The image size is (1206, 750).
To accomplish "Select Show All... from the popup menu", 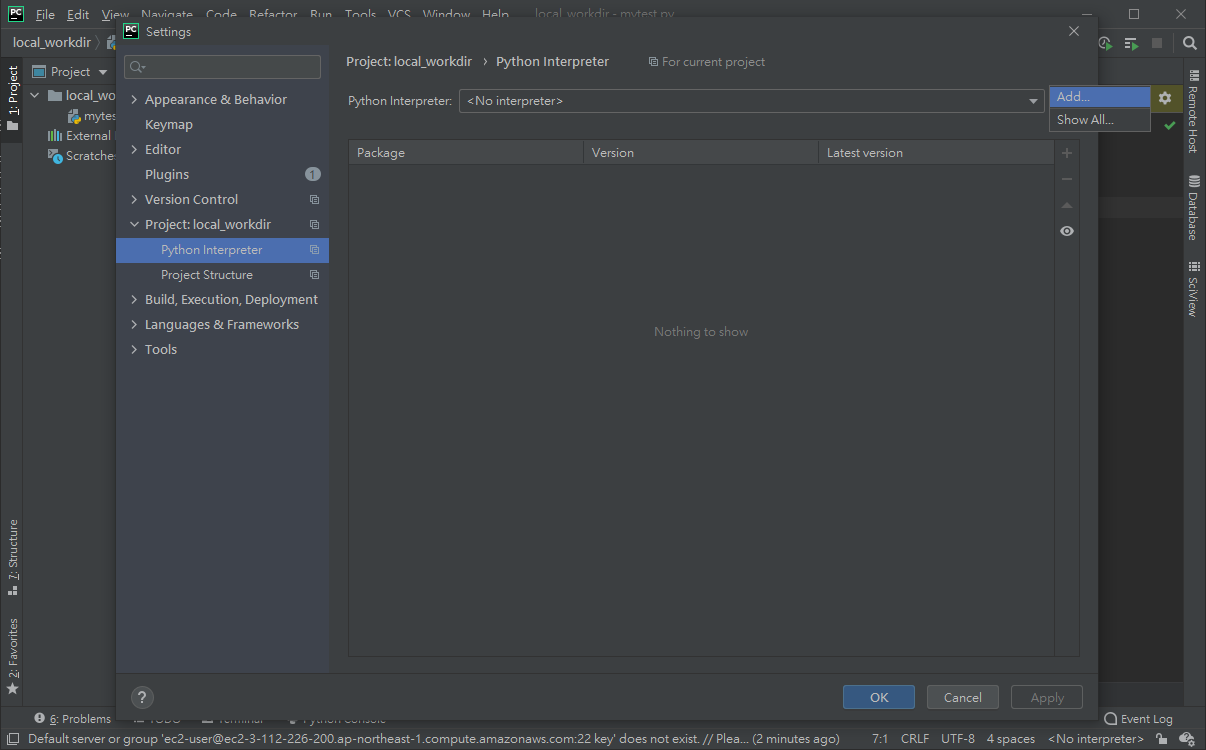I will tap(1099, 119).
